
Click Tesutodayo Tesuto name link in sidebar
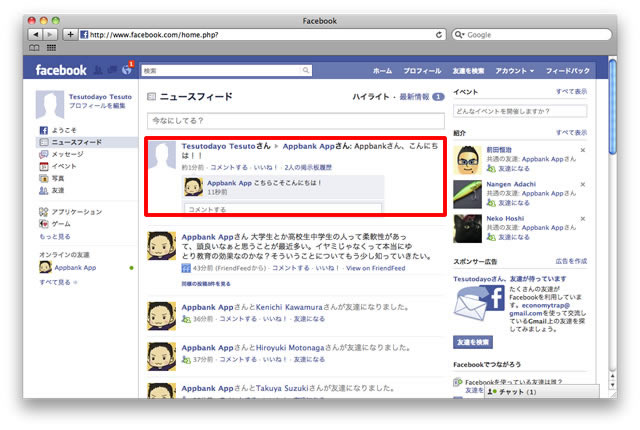[100, 97]
